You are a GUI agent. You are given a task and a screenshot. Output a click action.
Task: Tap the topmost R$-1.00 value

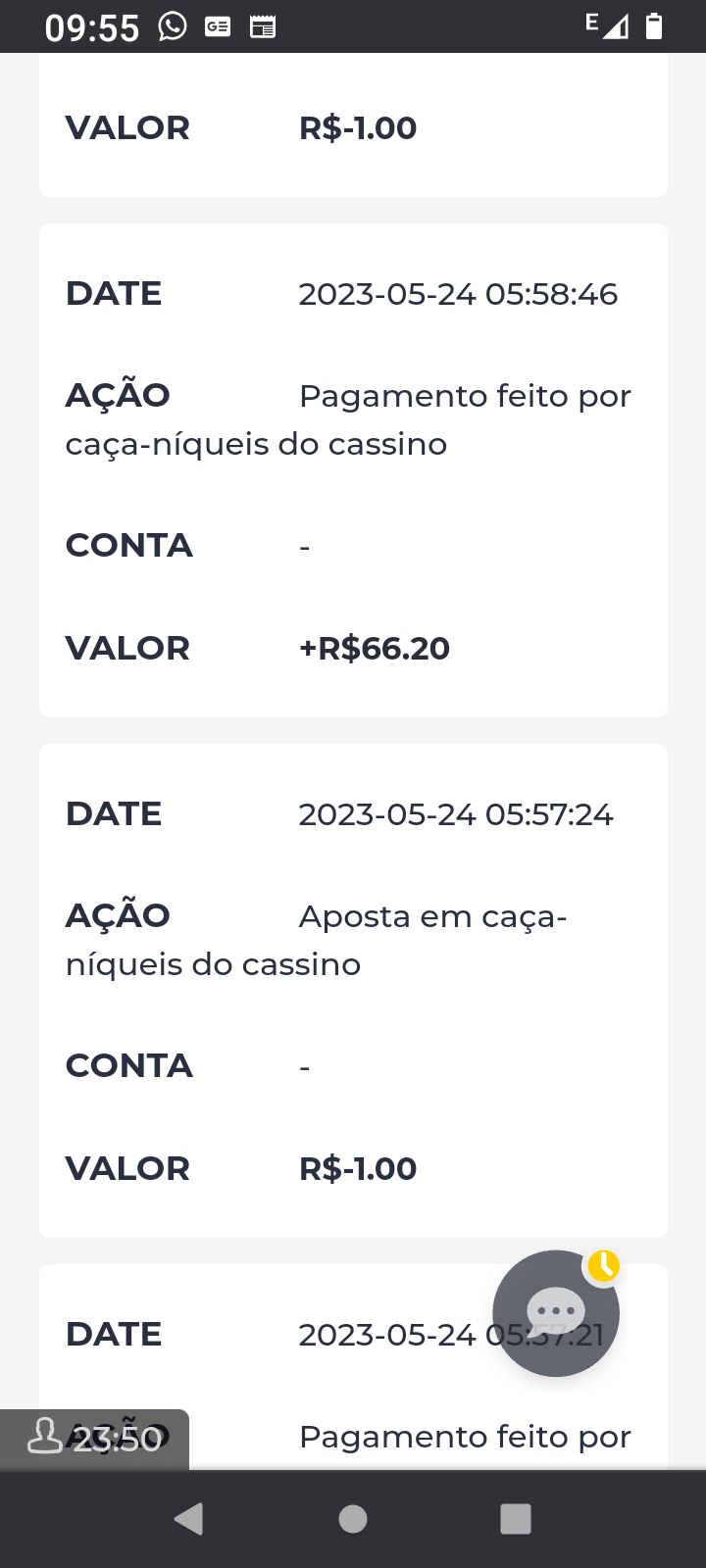[357, 127]
